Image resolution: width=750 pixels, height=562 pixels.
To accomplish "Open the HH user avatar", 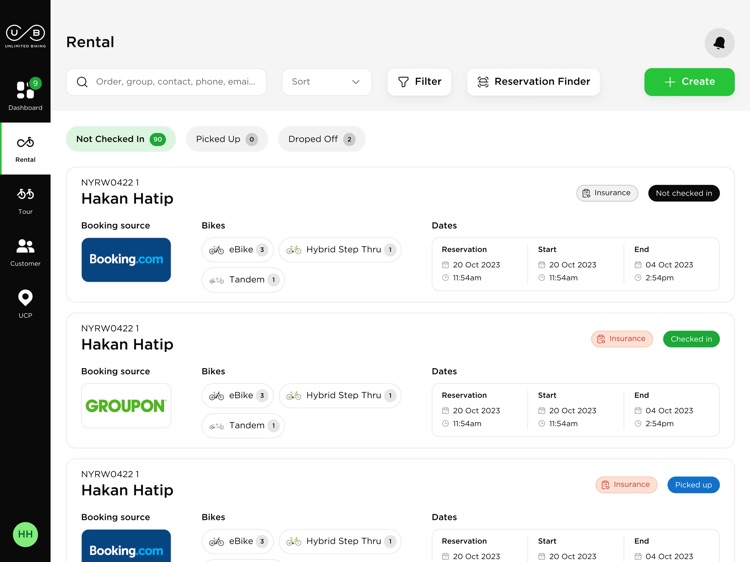I will click(25, 534).
